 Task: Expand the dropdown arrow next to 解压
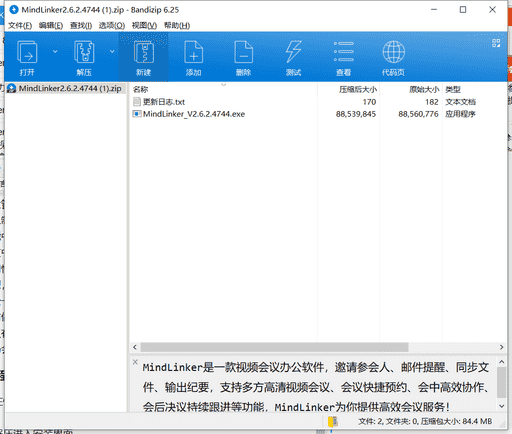click(x=112, y=51)
